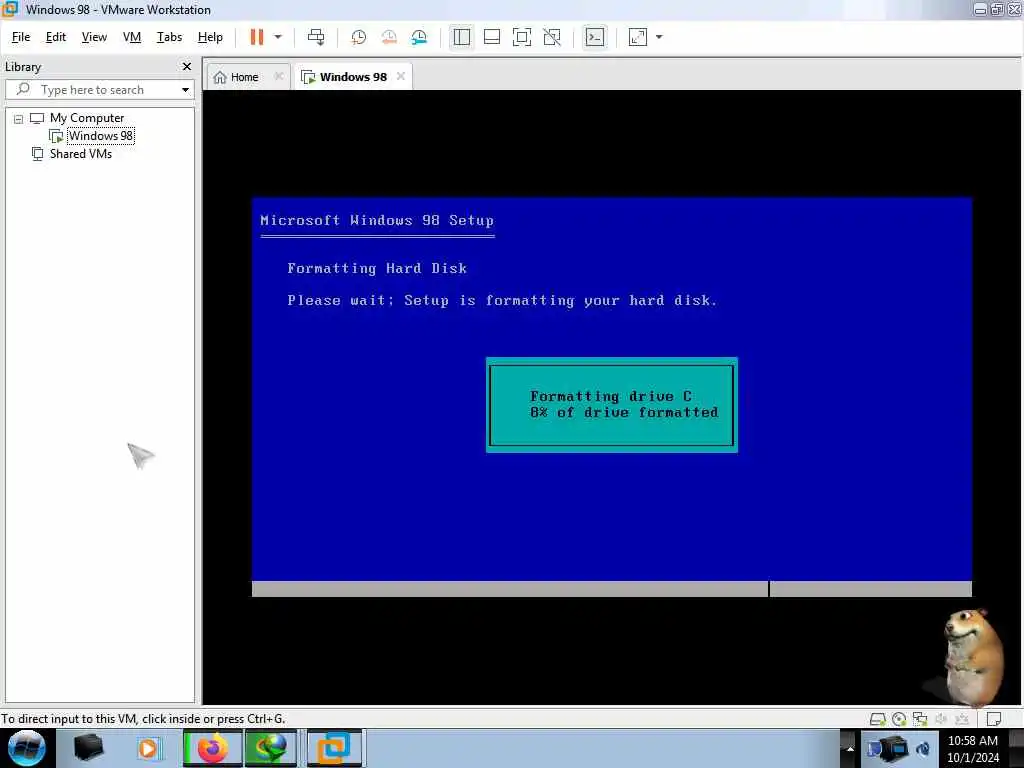Screen dimensions: 1024x768
Task: Open the Tabs menu
Action: click(169, 37)
